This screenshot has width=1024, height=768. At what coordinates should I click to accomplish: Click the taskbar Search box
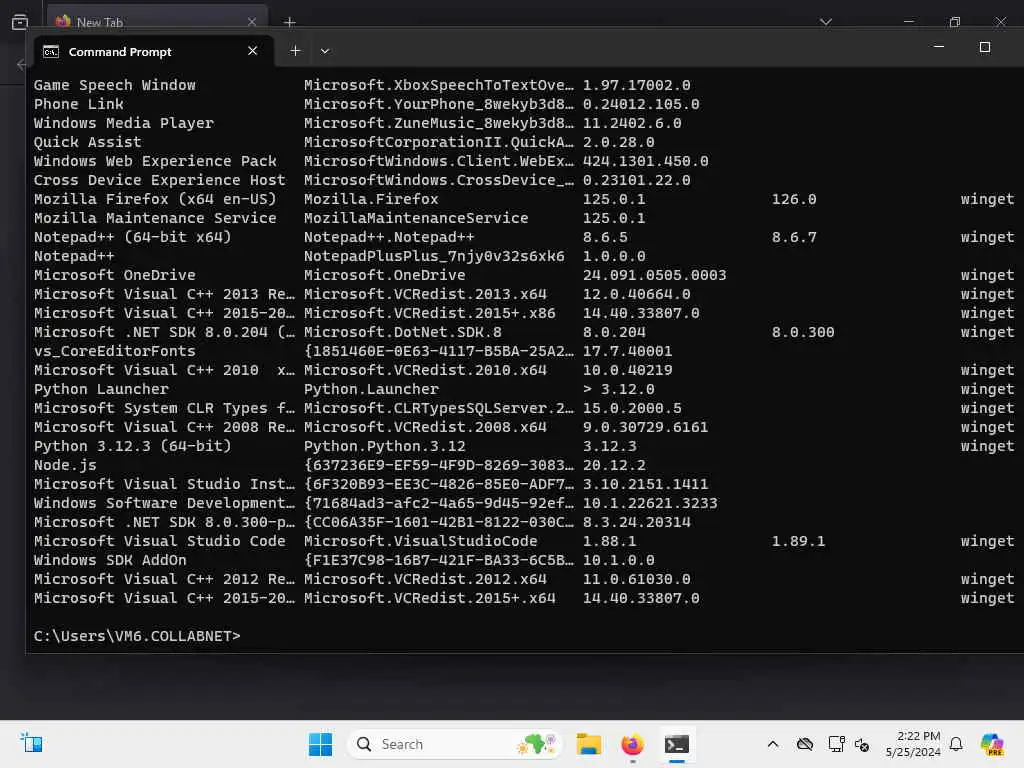455,744
